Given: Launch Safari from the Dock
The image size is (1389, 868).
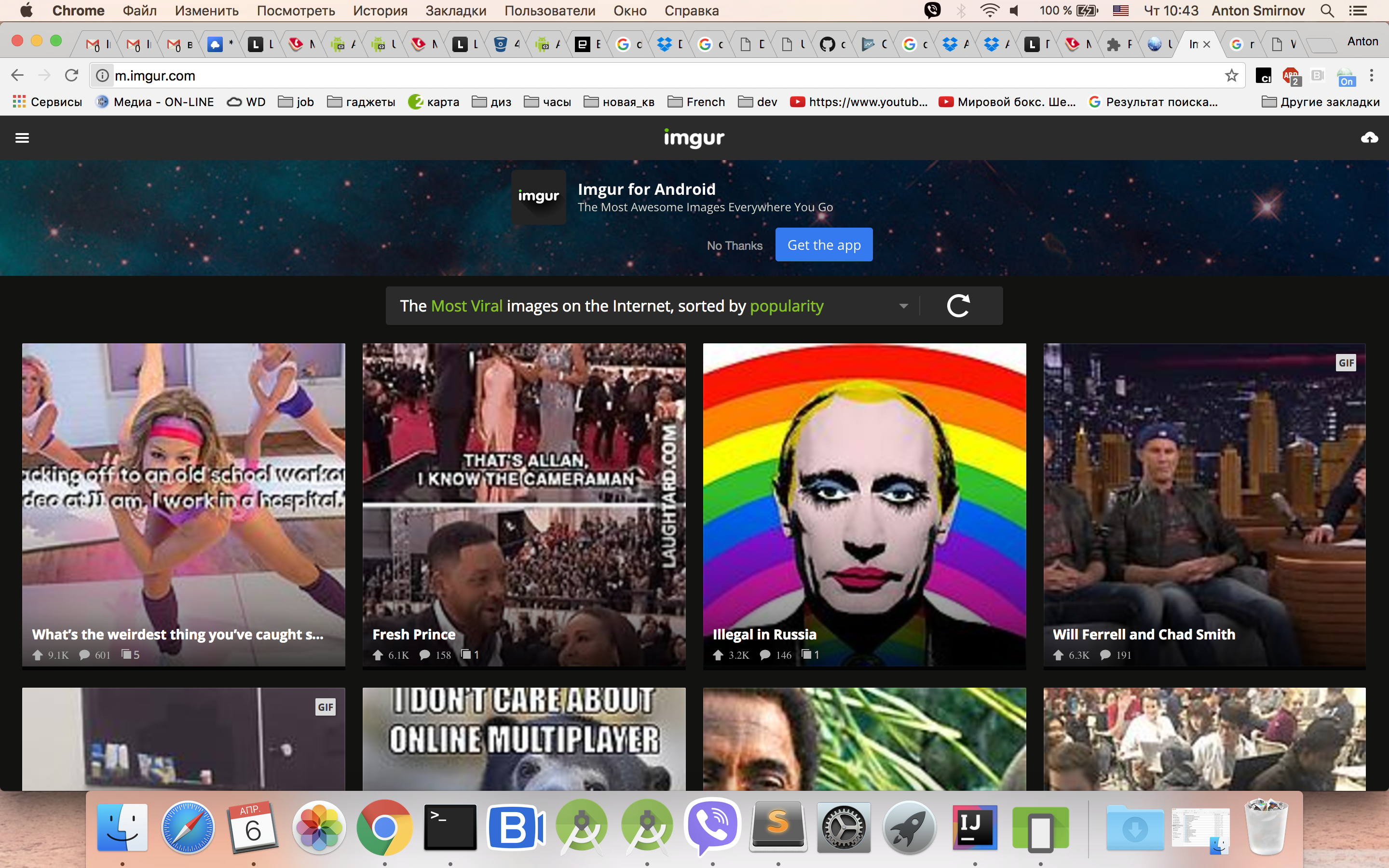Looking at the screenshot, I should [x=188, y=827].
